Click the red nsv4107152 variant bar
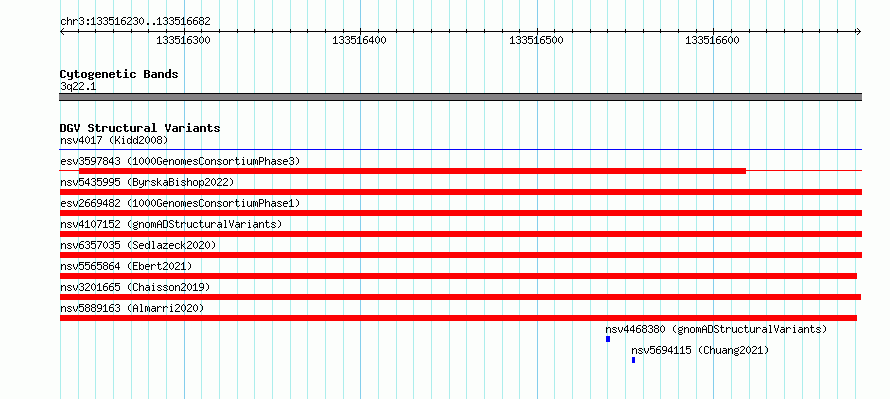 click(x=461, y=234)
